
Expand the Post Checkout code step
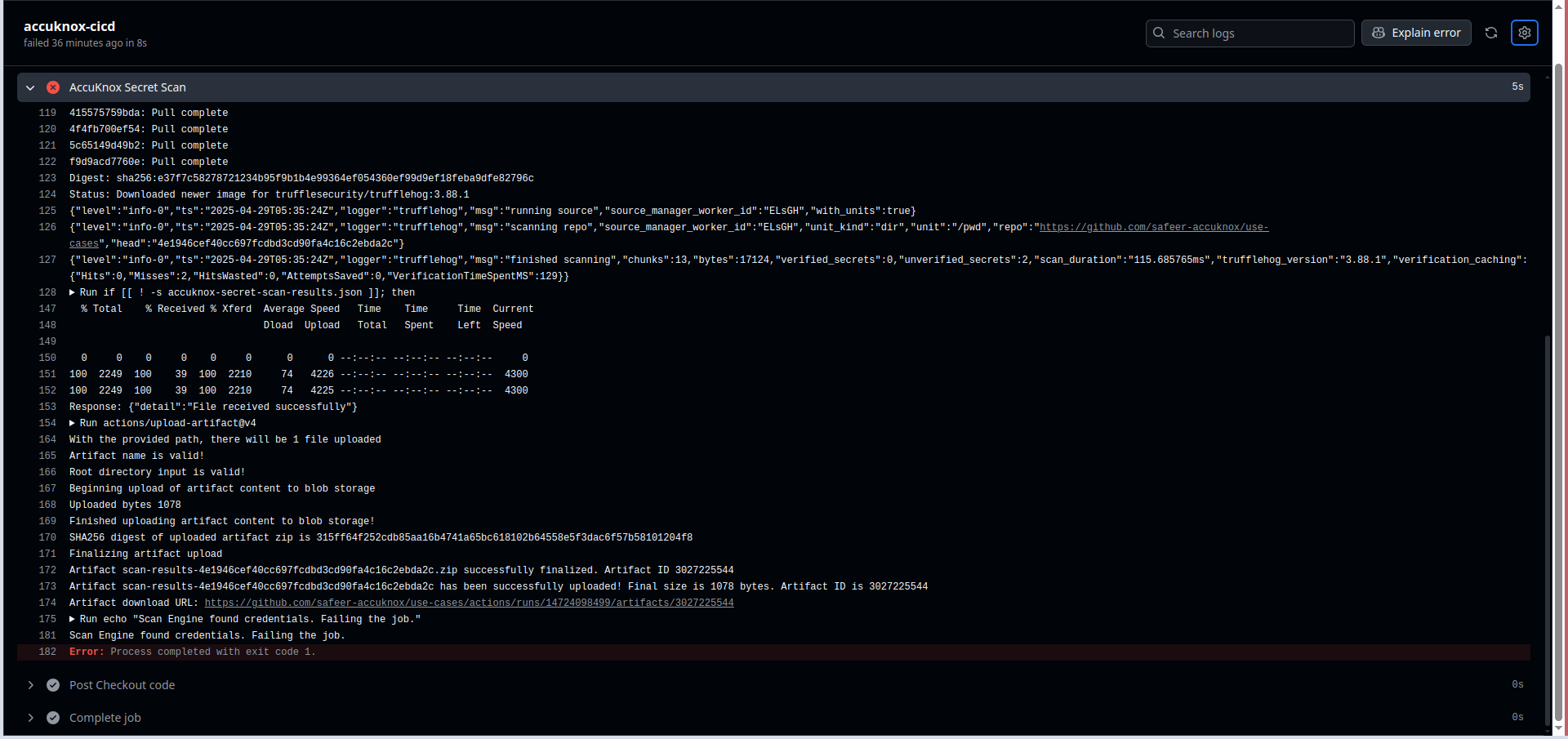click(30, 685)
